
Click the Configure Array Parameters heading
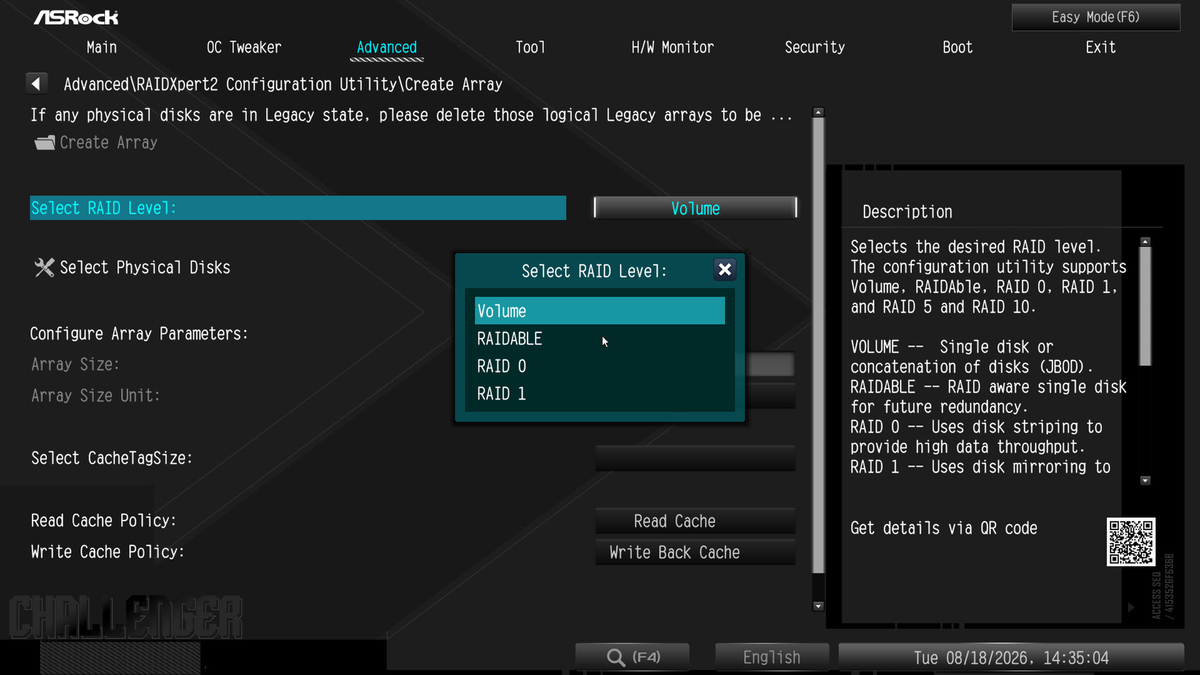point(139,333)
